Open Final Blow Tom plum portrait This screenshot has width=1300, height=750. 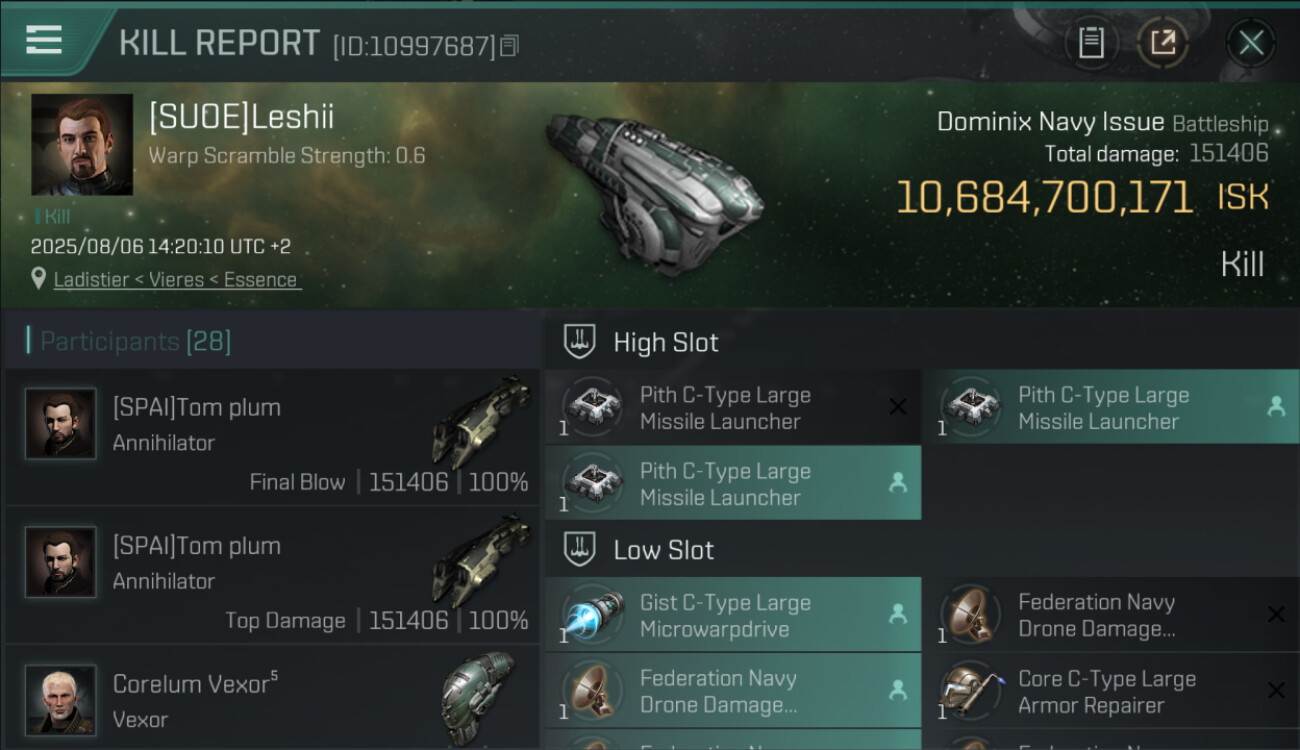pyautogui.click(x=61, y=424)
